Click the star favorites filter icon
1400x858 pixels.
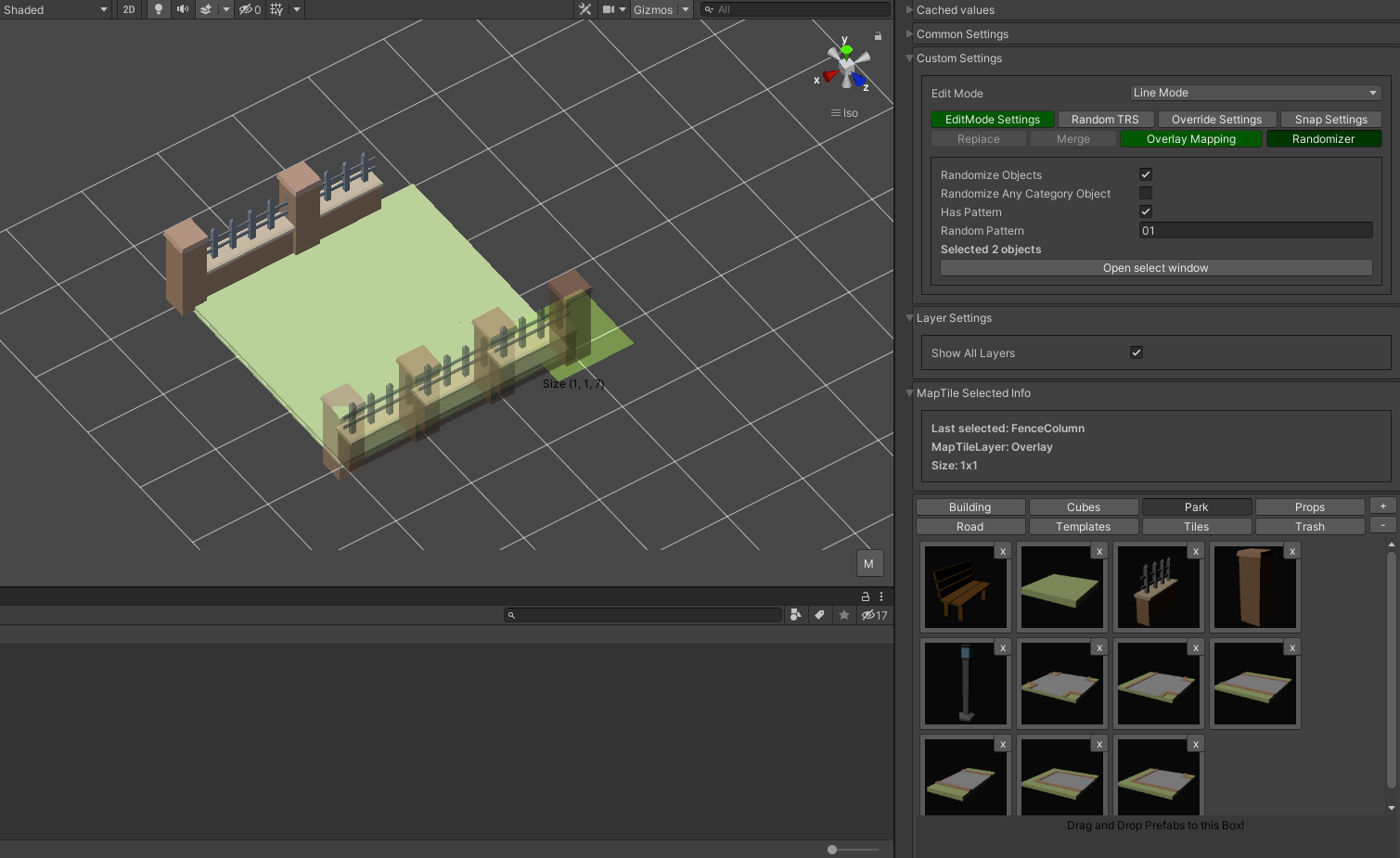843,615
